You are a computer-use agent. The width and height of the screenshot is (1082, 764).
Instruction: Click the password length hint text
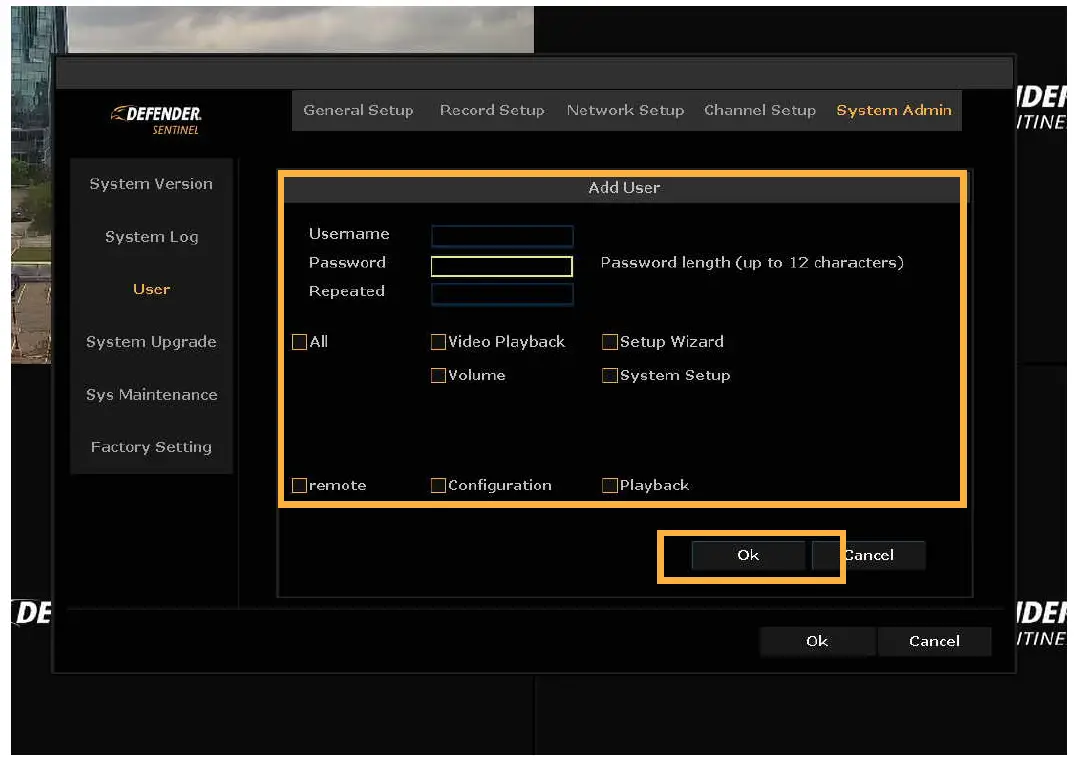pos(752,263)
